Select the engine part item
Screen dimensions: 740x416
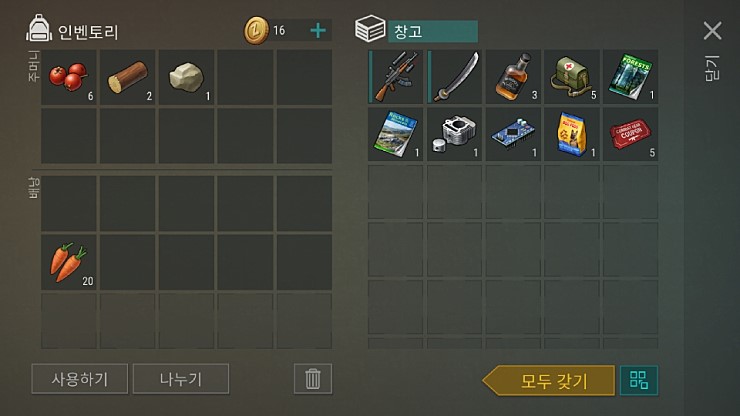[x=454, y=134]
